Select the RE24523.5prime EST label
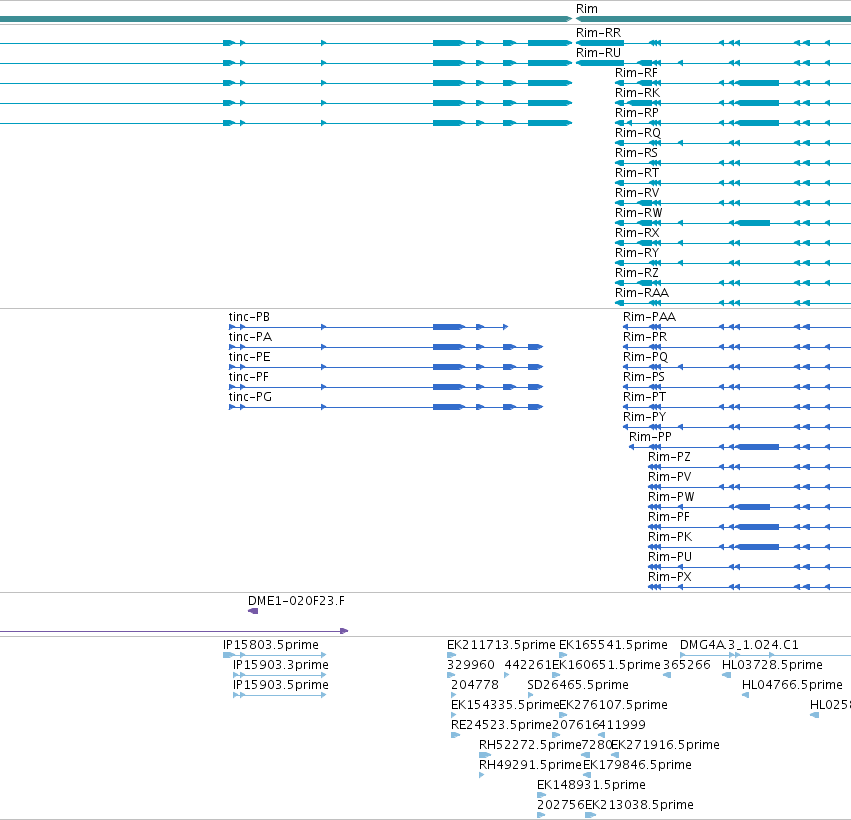Image resolution: width=851 pixels, height=820 pixels. 501,725
